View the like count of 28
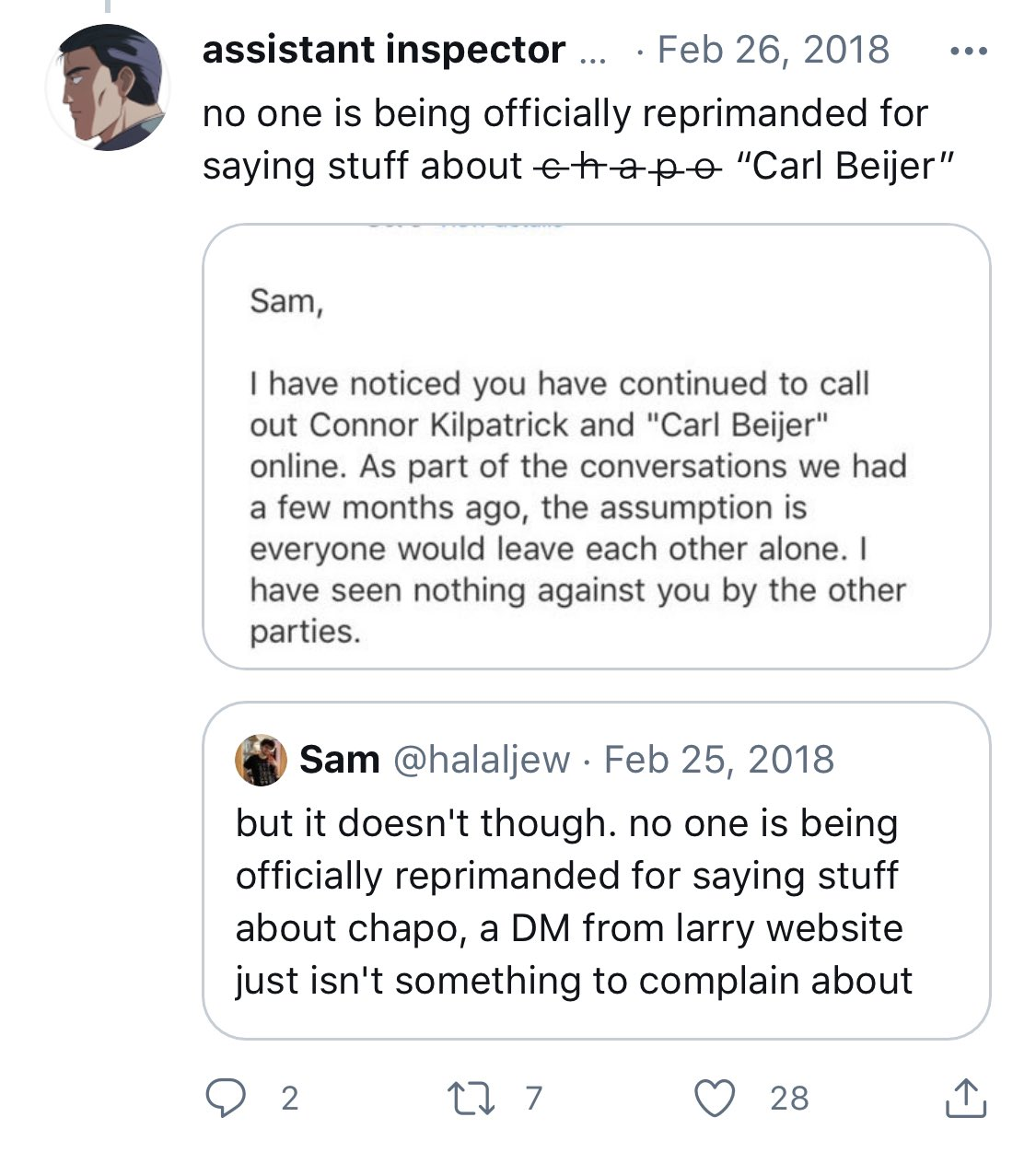The width and height of the screenshot is (1036, 1152). pyautogui.click(x=789, y=1098)
